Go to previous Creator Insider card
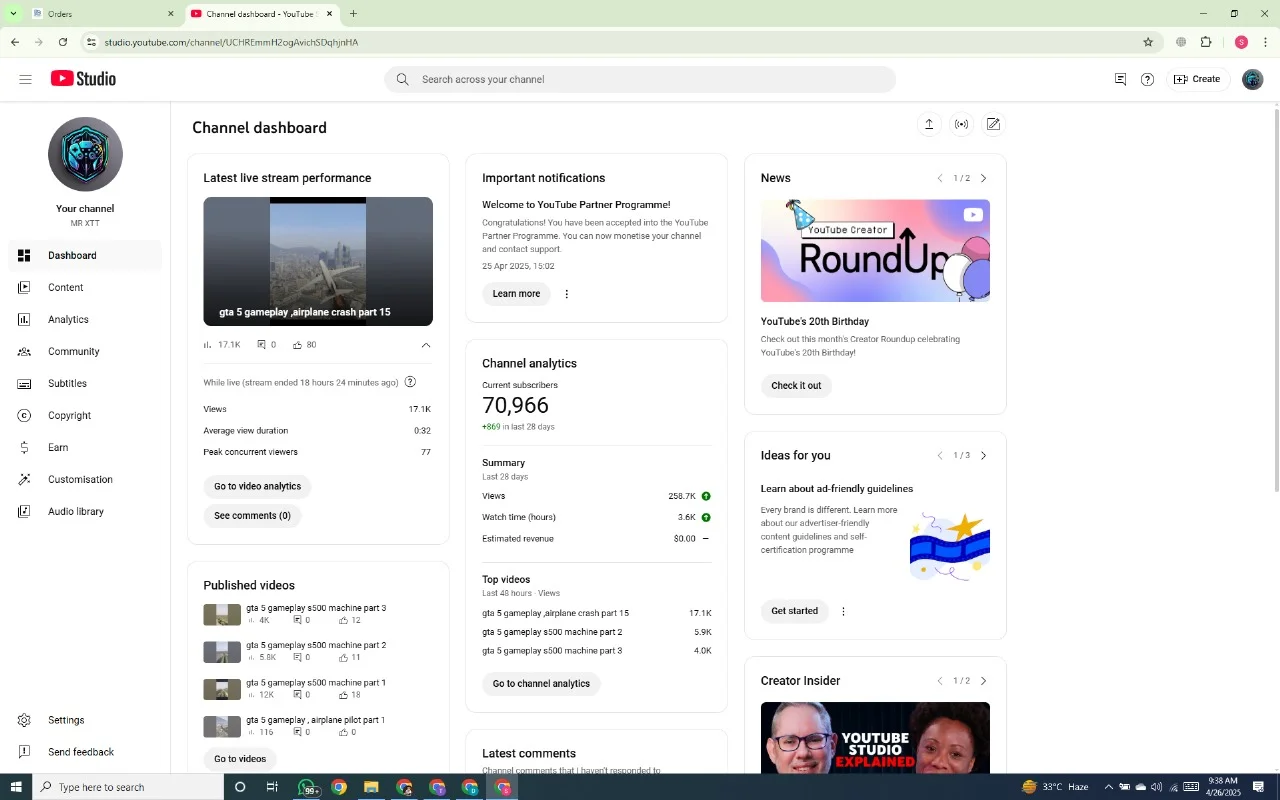Screen dimensions: 1280x800 pyautogui.click(x=940, y=681)
